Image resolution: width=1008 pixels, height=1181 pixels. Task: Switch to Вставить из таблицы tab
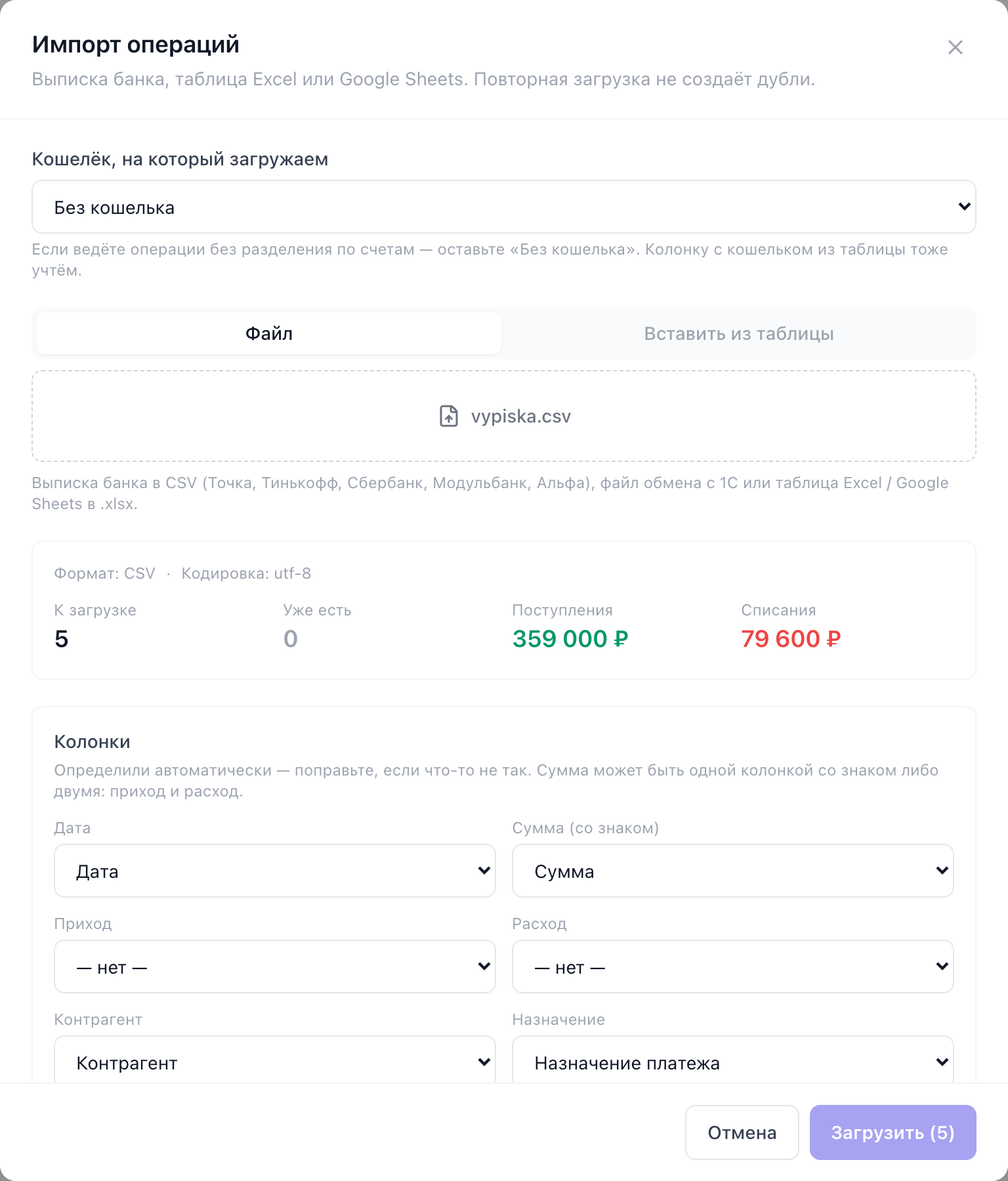(739, 333)
